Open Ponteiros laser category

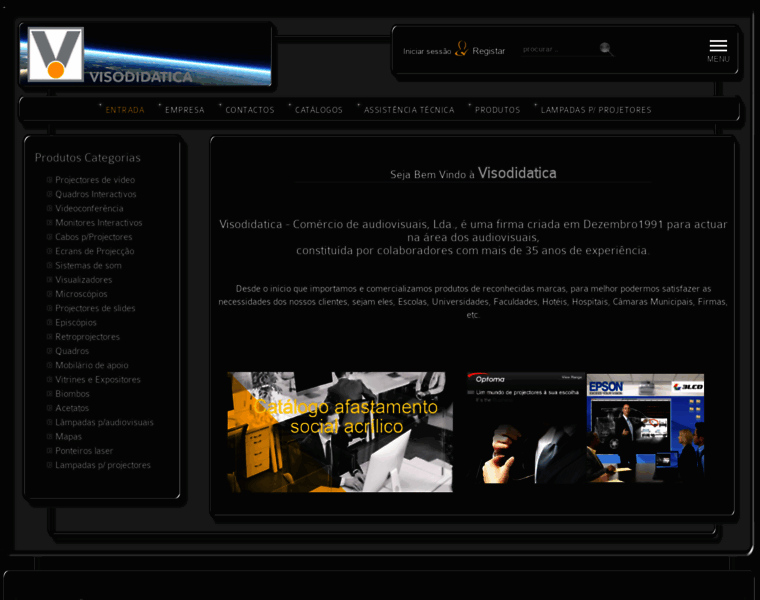coord(84,451)
